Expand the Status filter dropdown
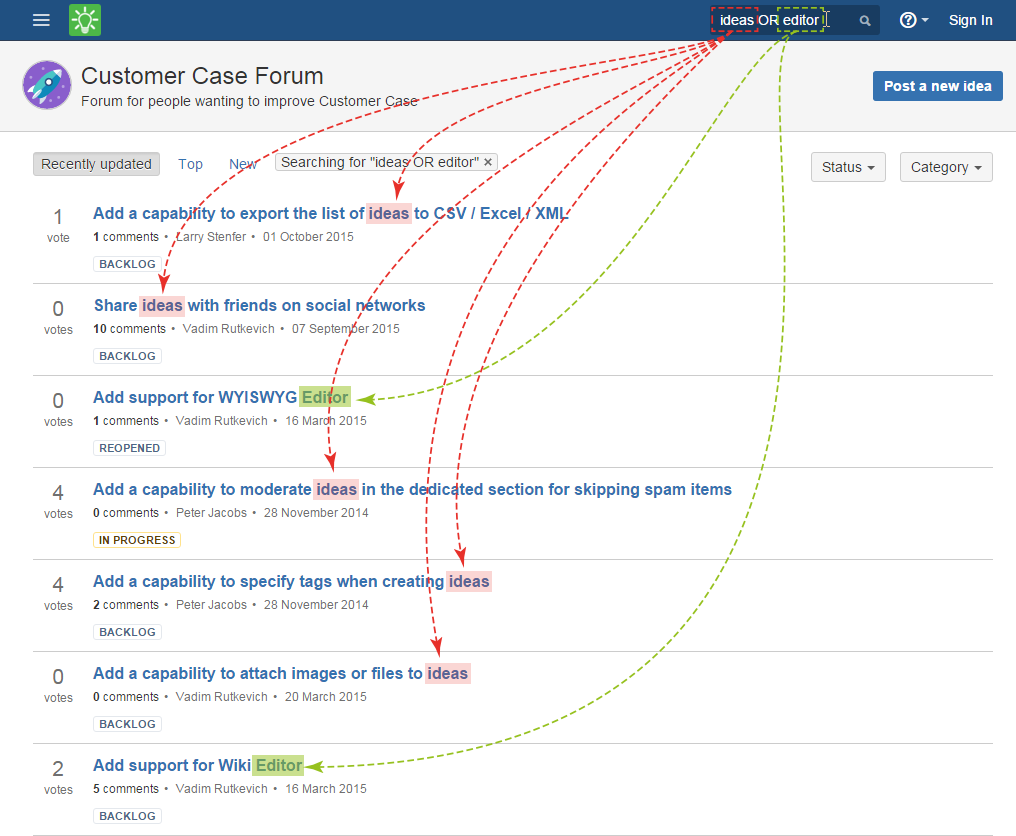1016x836 pixels. 848,167
